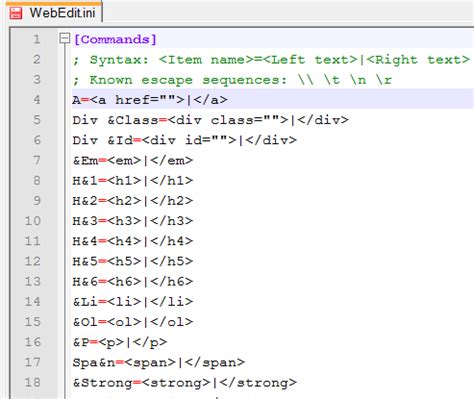Click the H&4=<h4> line
The width and height of the screenshot is (474, 399).
click(x=133, y=241)
